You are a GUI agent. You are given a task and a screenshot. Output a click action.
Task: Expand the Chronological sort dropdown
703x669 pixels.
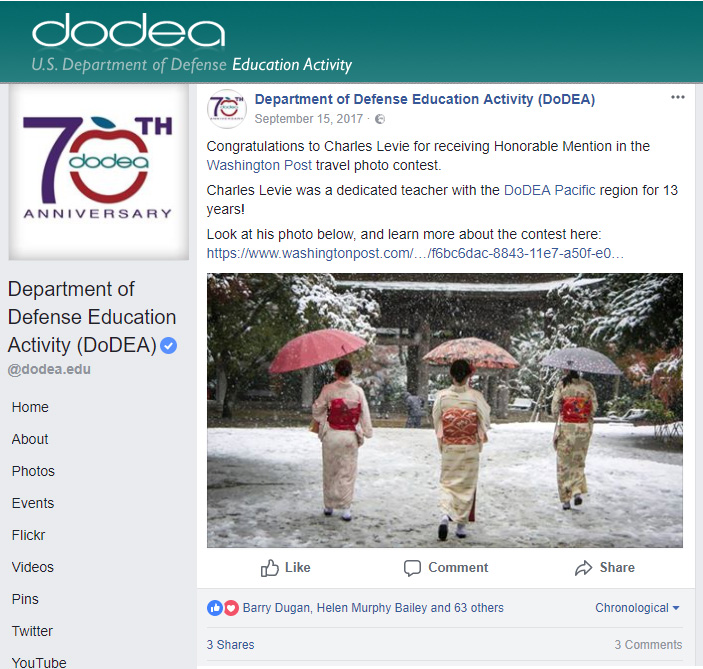(x=637, y=608)
